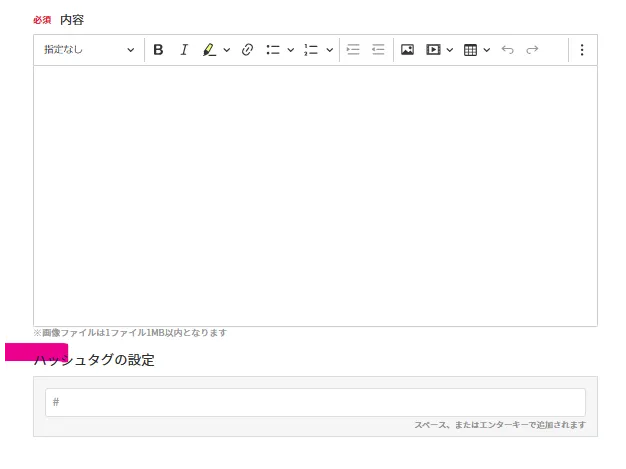Show more toolbar items
The height and width of the screenshot is (469, 626).
point(582,50)
